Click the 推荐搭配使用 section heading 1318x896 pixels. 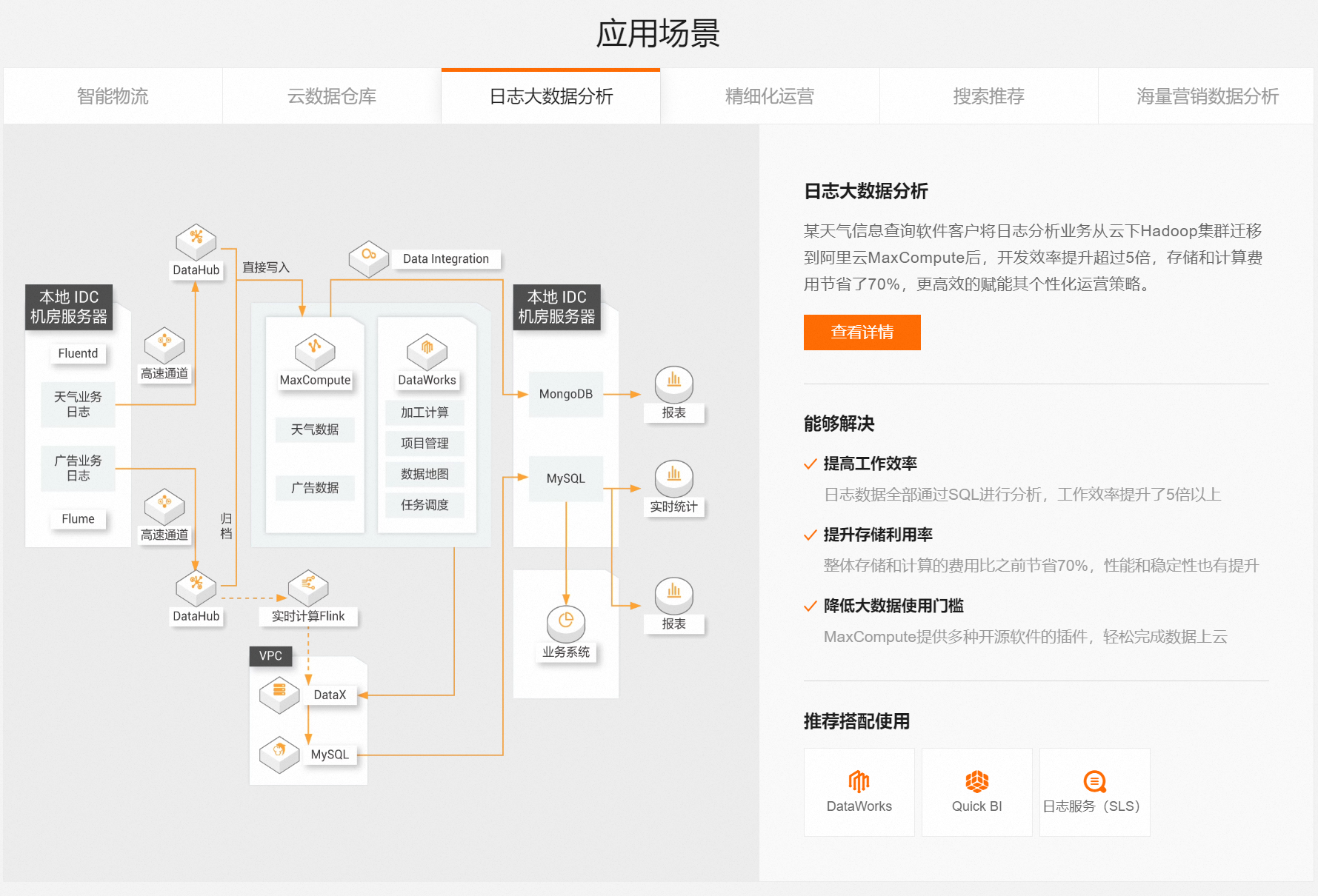click(856, 721)
